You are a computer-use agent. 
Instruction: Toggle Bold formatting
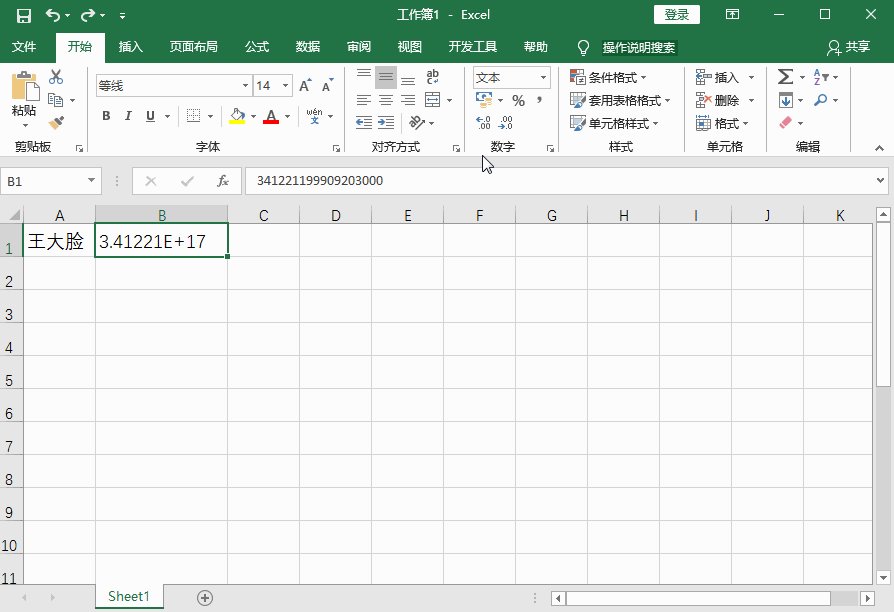[x=106, y=116]
